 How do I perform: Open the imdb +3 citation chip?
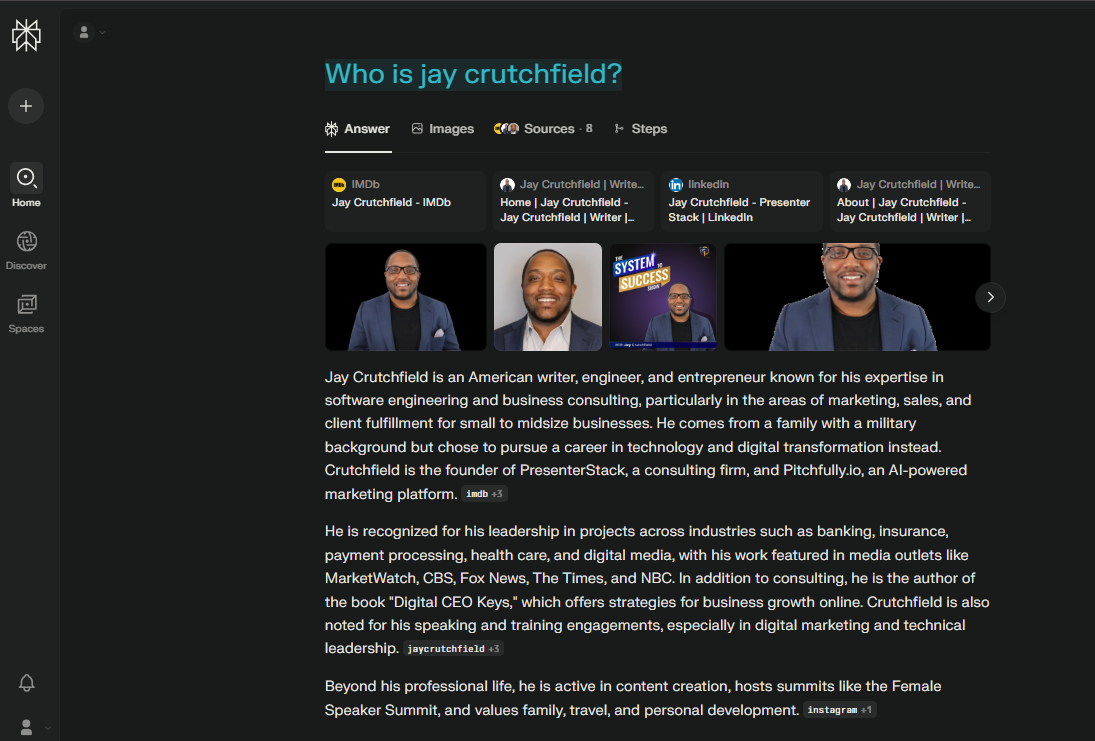click(484, 494)
